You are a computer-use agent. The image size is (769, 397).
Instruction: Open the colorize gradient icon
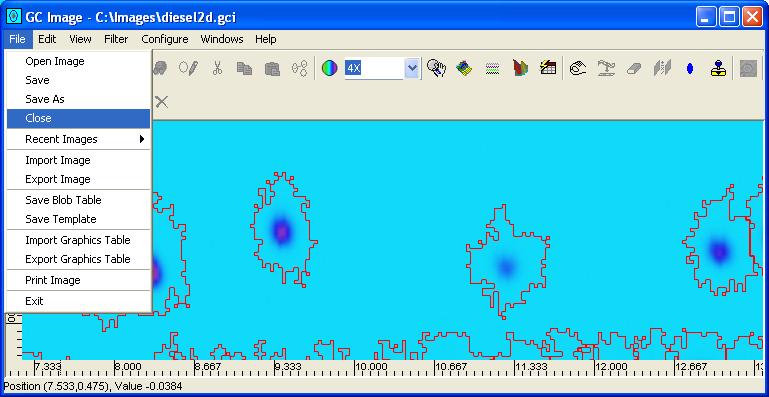tap(330, 68)
